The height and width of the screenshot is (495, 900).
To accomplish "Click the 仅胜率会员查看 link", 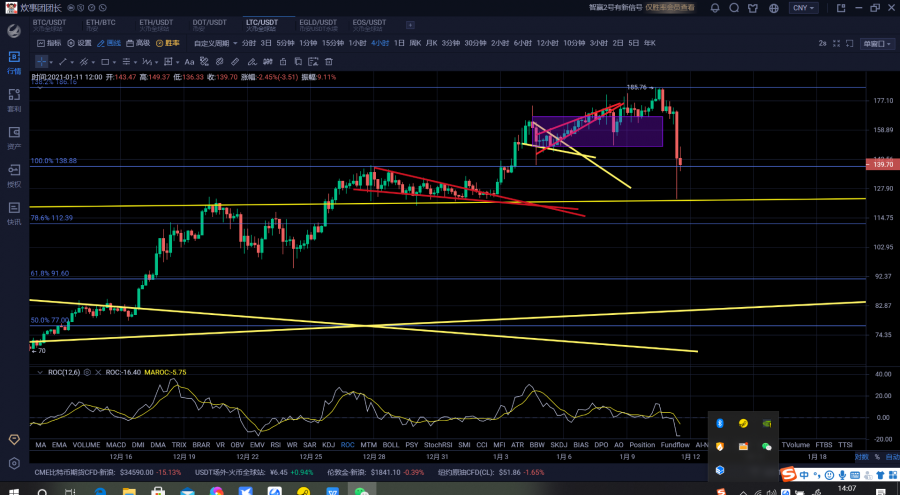I will tap(671, 7).
